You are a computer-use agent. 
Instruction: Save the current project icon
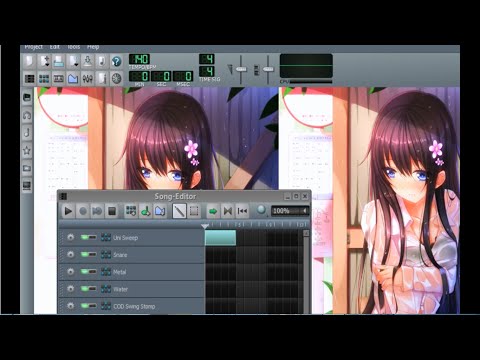click(87, 62)
